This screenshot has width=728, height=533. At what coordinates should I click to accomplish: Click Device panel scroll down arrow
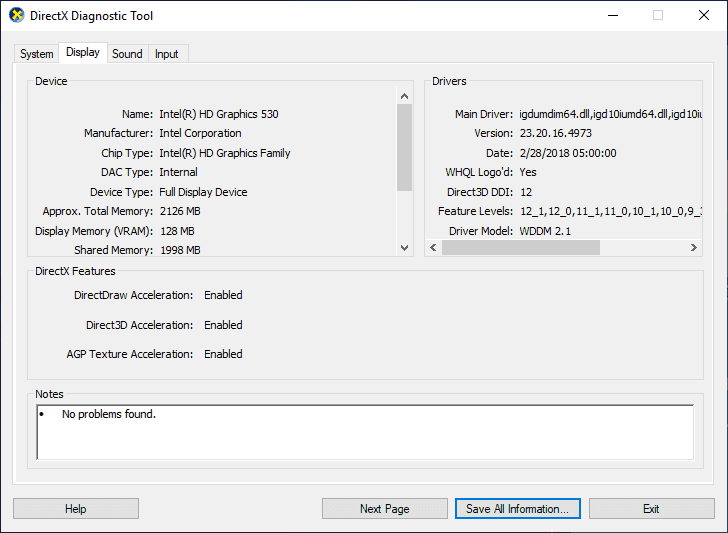click(x=404, y=248)
